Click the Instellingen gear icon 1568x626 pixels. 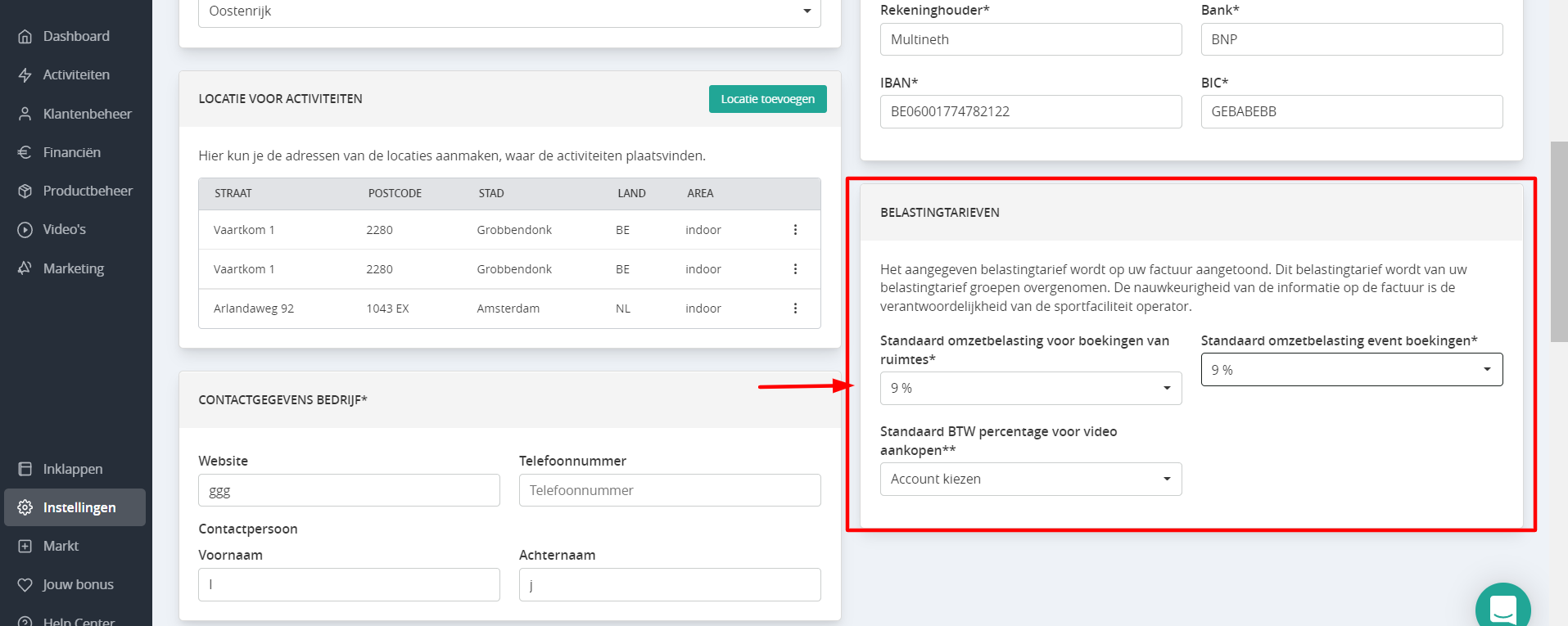click(x=25, y=507)
